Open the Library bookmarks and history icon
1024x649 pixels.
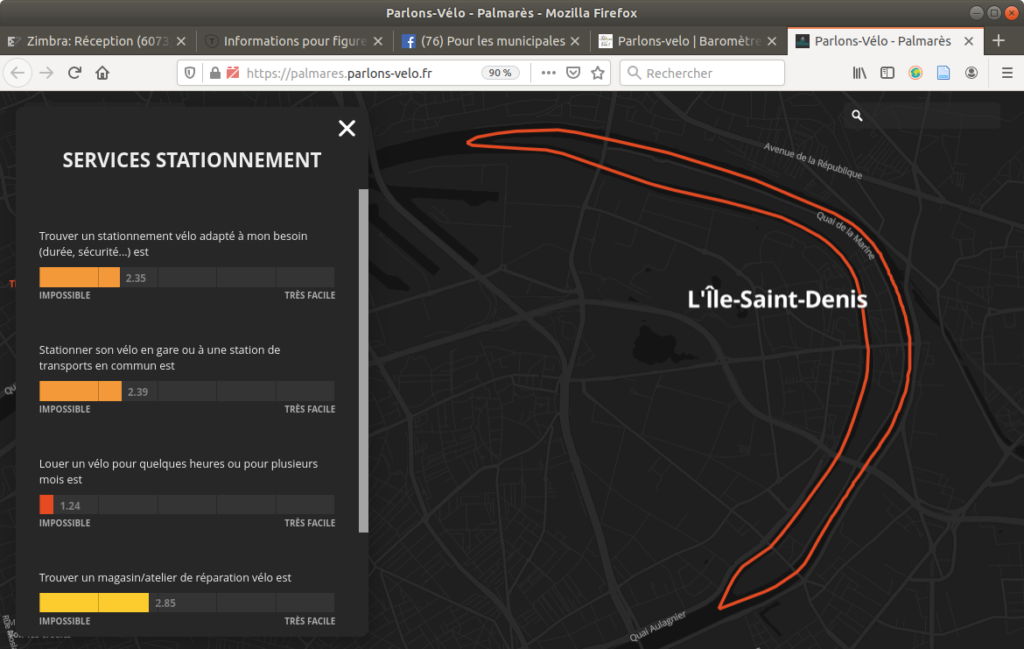pyautogui.click(x=859, y=72)
